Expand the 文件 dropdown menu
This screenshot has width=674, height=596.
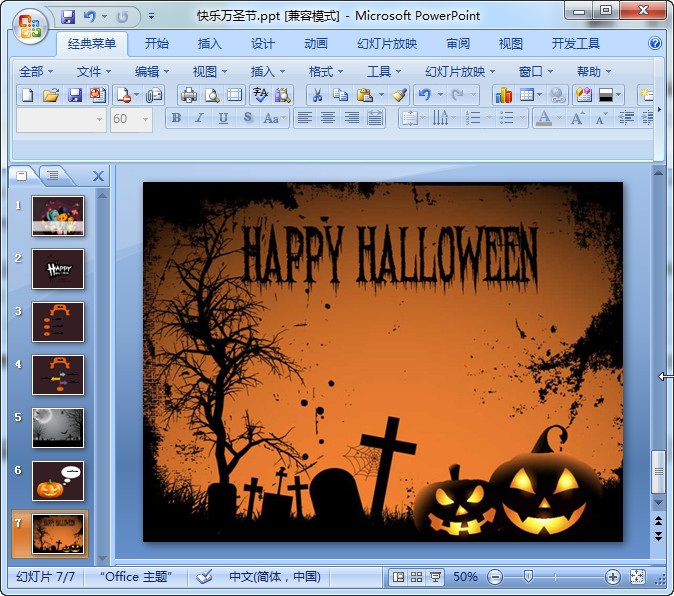tap(94, 71)
